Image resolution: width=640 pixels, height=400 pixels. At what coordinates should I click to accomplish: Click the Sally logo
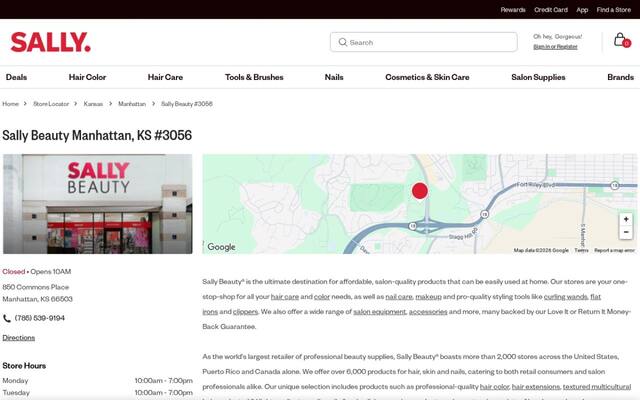(51, 42)
